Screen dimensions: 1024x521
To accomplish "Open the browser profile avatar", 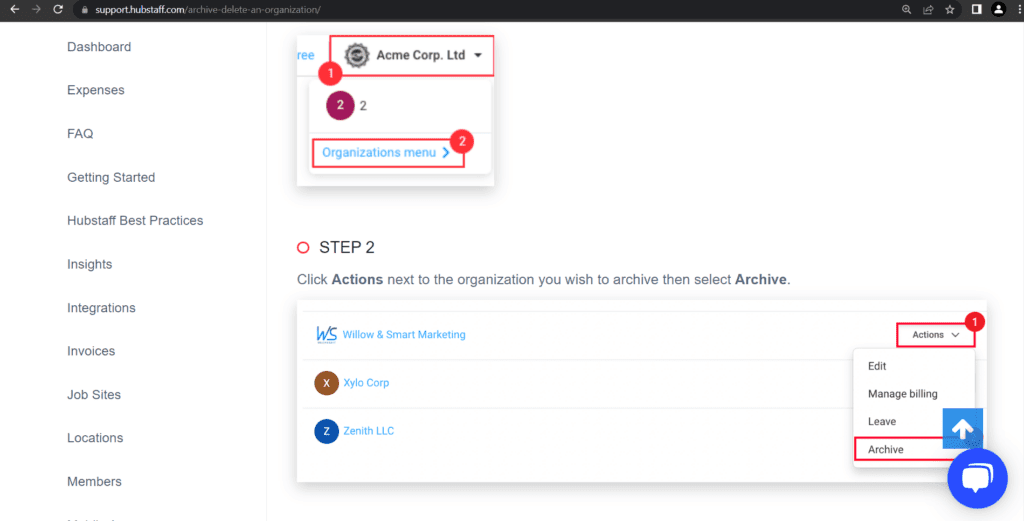I will 998,10.
